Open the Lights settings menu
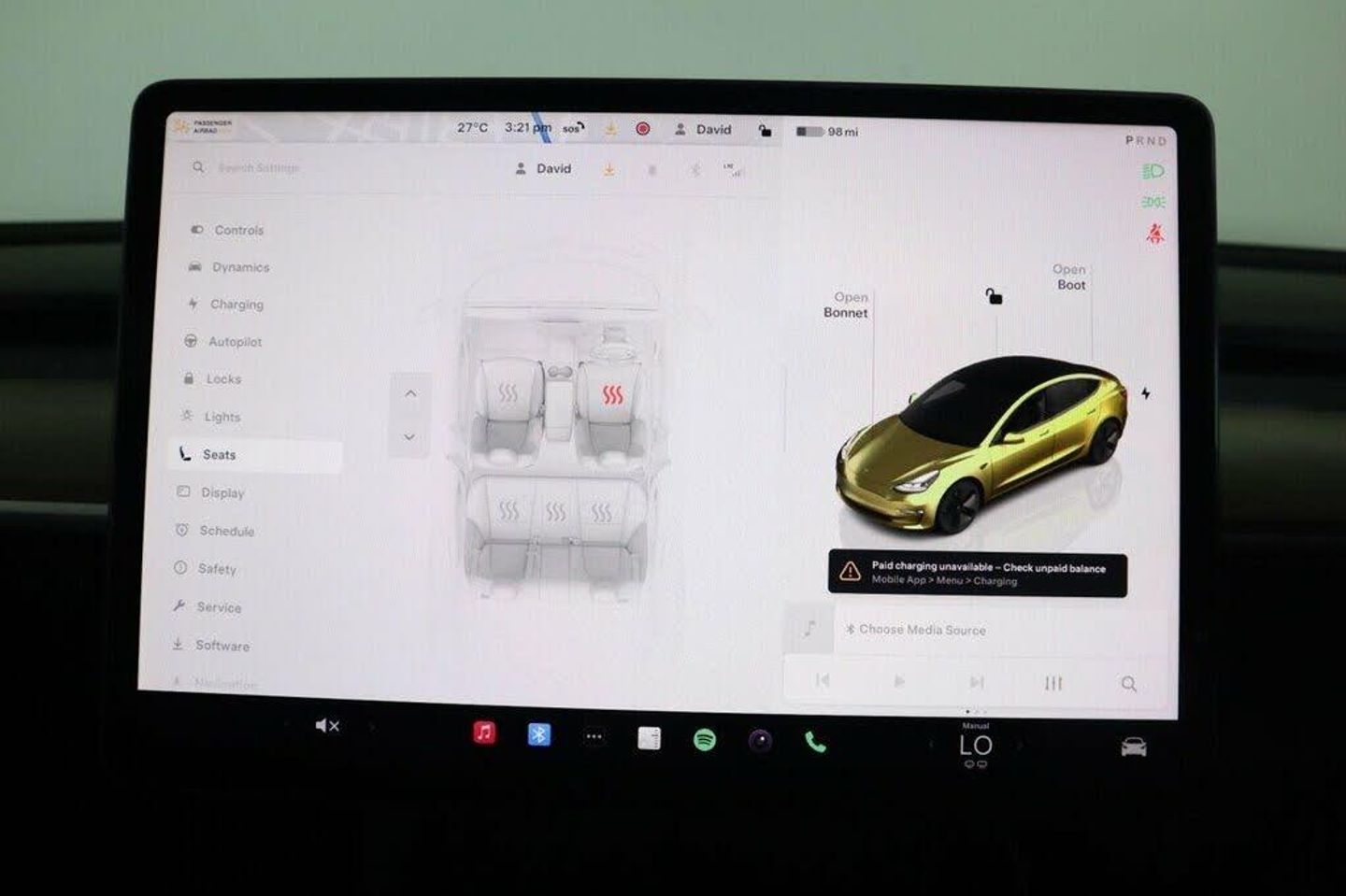 [x=211, y=417]
